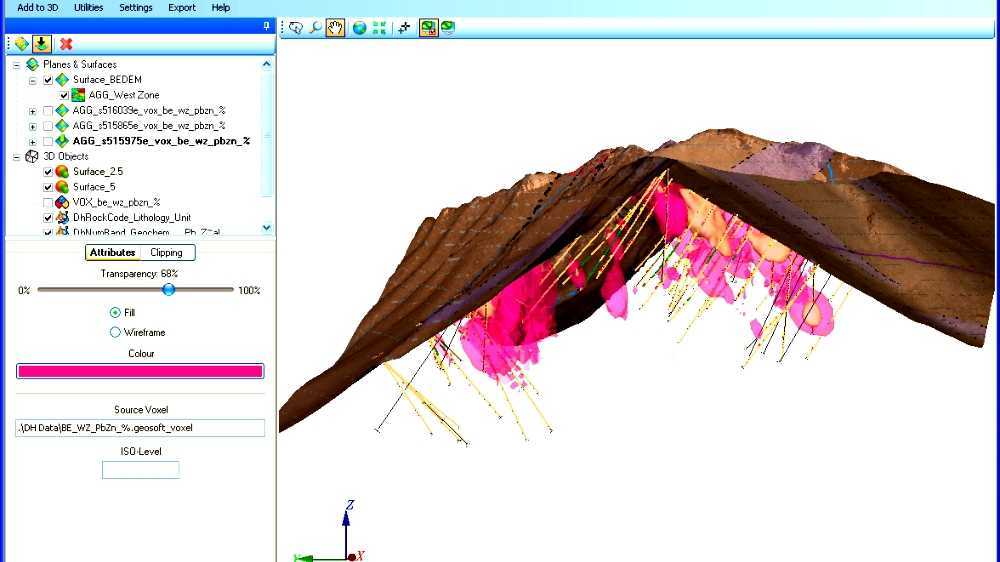Switch to the Attributes tab
1000x562 pixels.
coord(113,253)
